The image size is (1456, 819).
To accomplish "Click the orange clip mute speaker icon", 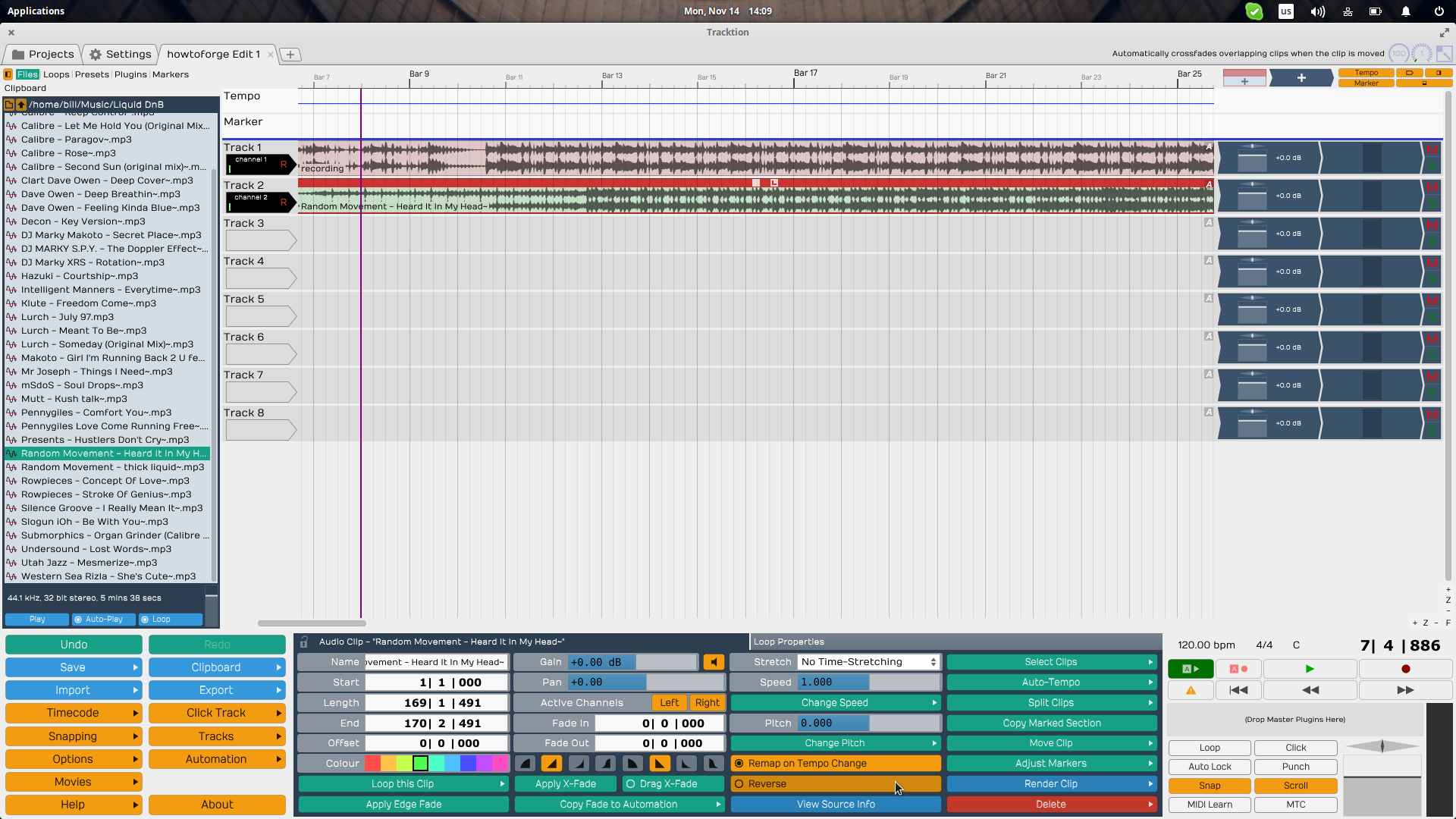I will pos(713,662).
